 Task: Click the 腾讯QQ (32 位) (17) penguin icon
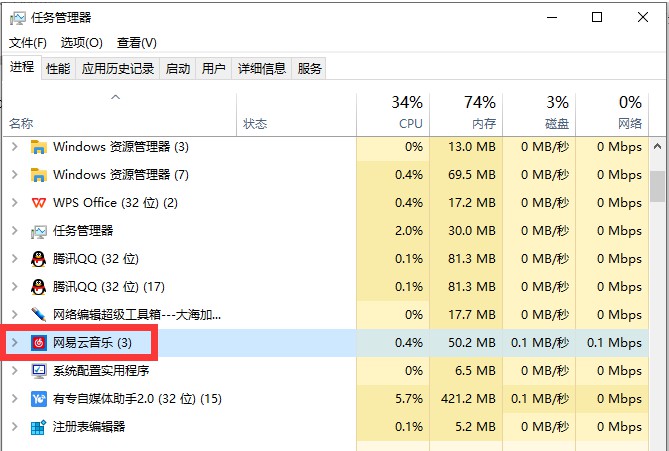38,287
